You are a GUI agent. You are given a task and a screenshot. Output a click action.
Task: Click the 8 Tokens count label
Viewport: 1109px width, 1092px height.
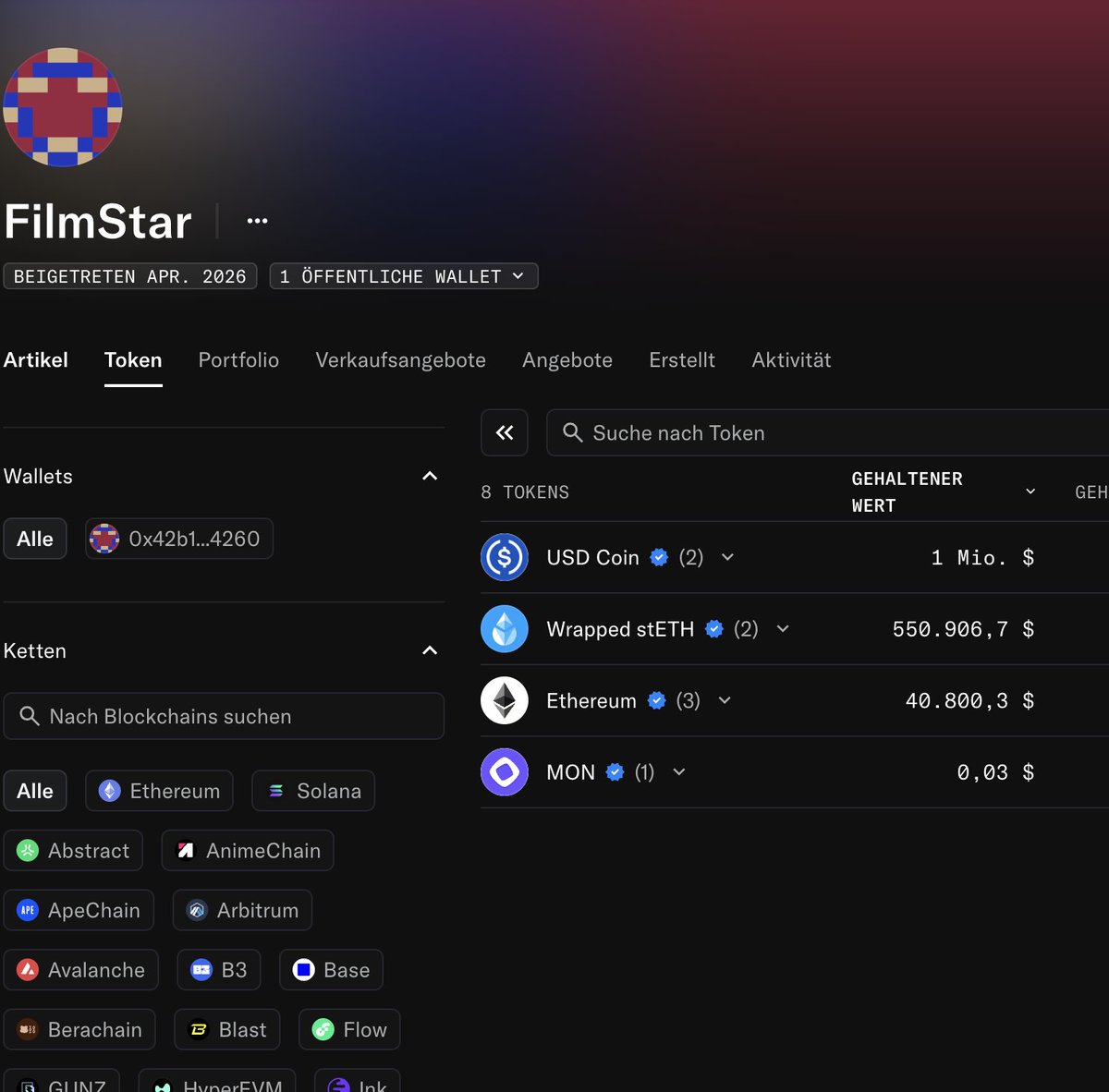(x=525, y=492)
